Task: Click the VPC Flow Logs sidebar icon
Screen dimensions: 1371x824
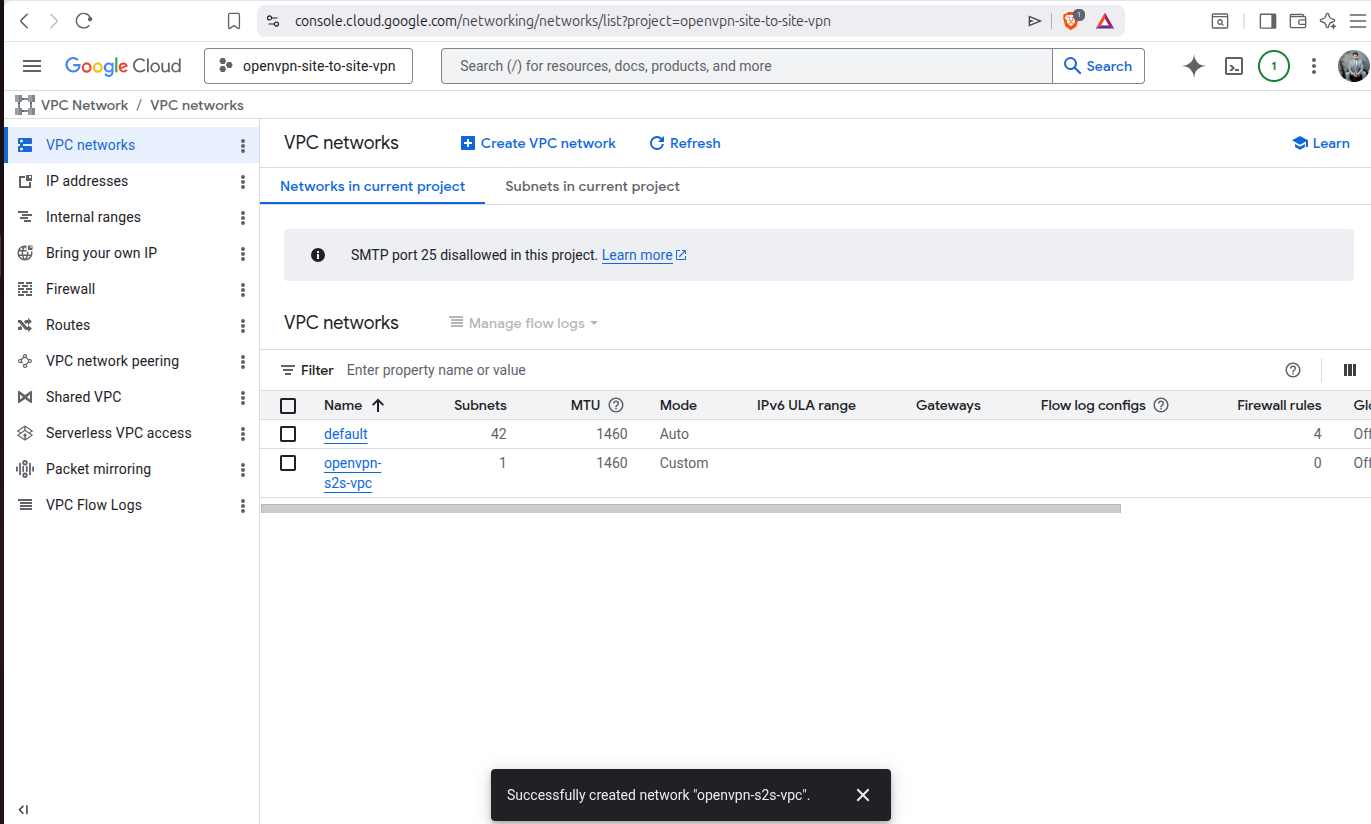Action: point(26,505)
